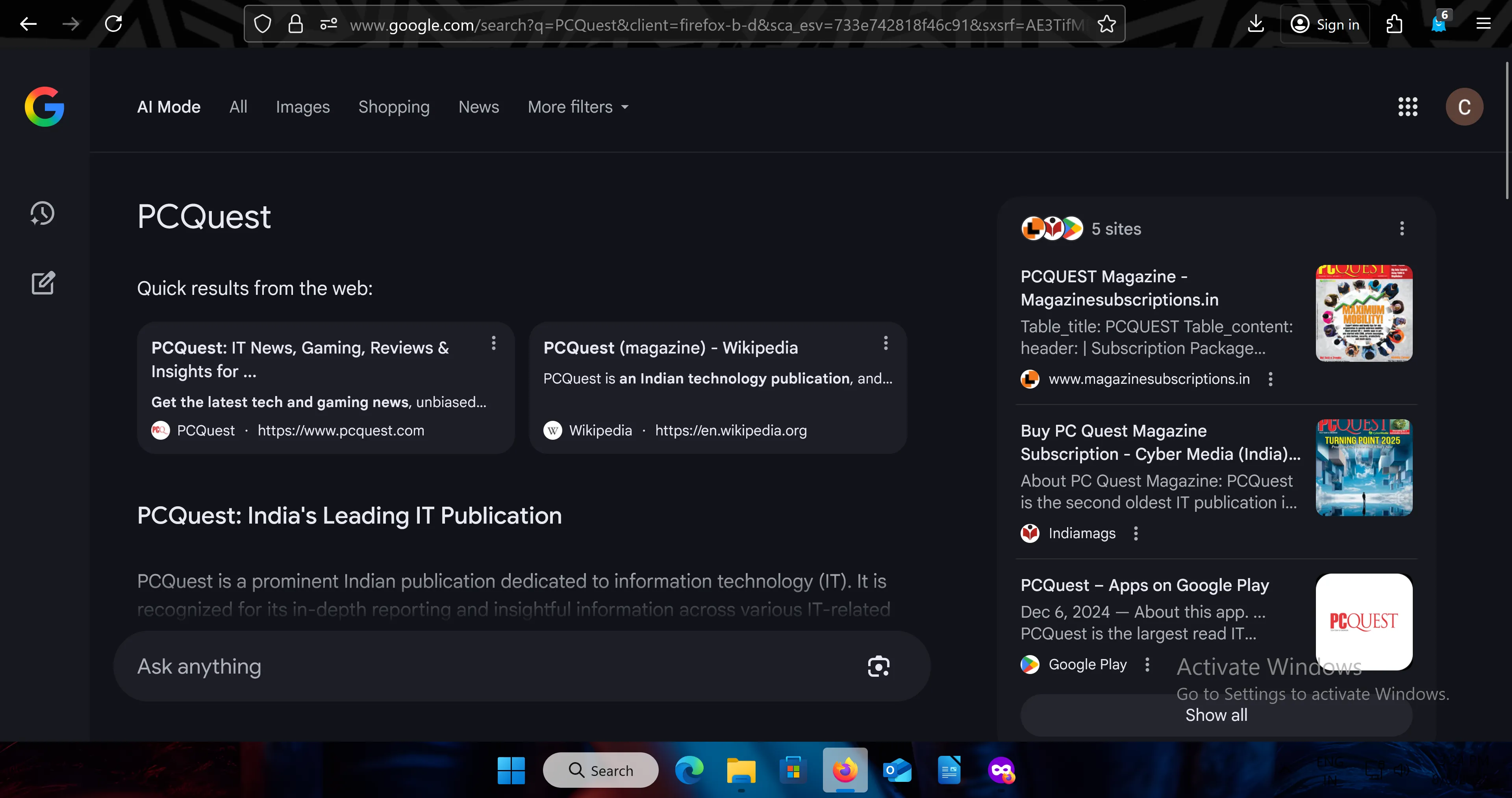Screen dimensions: 1512x798
Task: Open the Google apps grid
Action: 1408,107
